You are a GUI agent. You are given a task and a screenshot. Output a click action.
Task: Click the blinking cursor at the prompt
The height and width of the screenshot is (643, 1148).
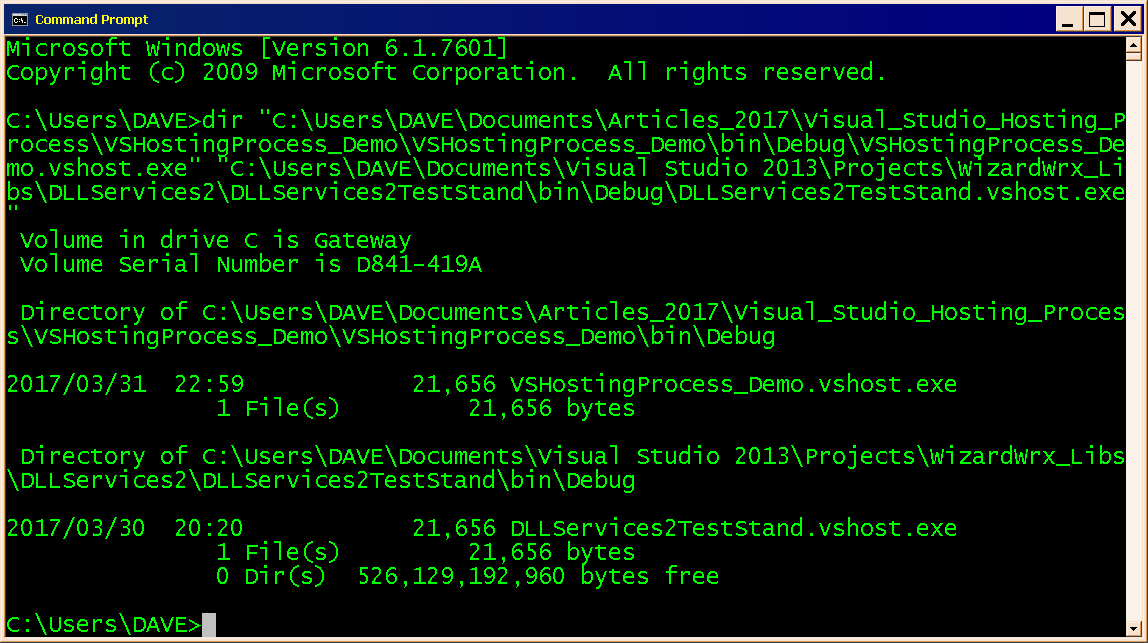click(209, 625)
